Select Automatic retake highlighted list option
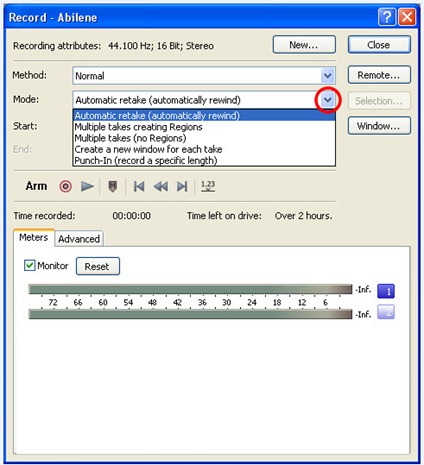Viewport: 424px width, 465px height. coord(204,116)
